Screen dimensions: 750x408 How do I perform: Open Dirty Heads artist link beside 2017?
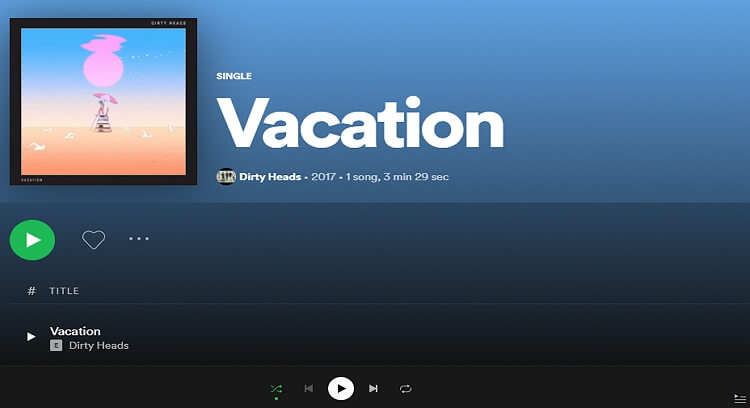coord(270,177)
